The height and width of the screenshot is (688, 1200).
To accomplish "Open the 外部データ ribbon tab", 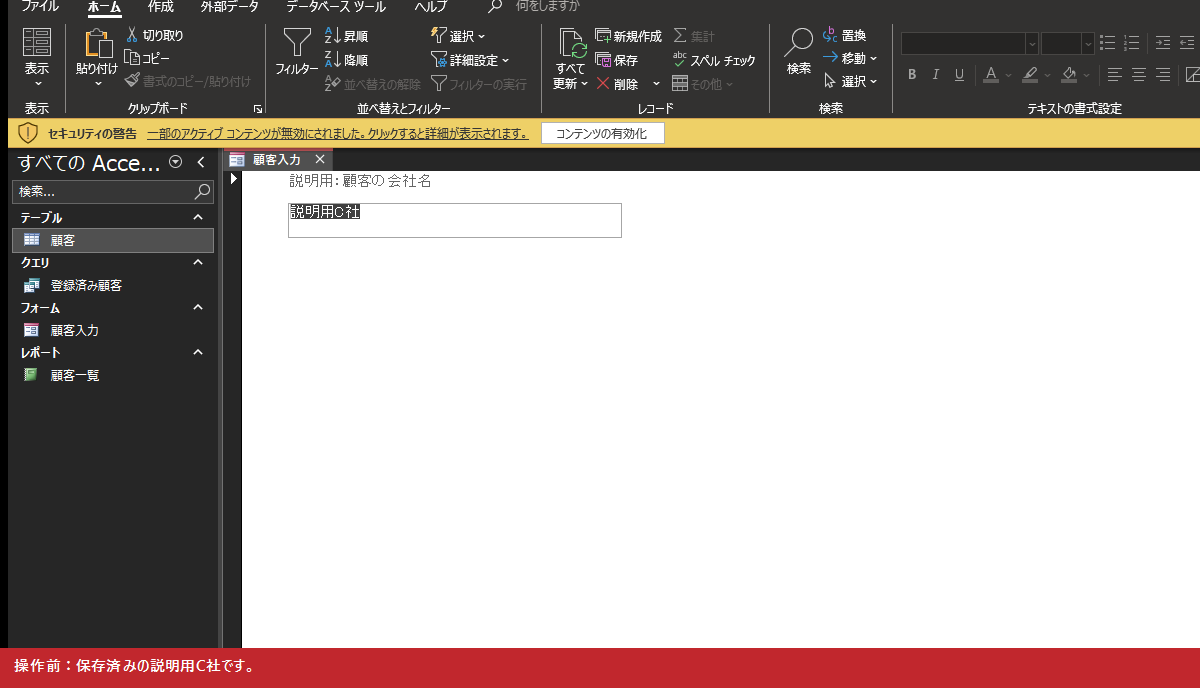I will tap(229, 7).
